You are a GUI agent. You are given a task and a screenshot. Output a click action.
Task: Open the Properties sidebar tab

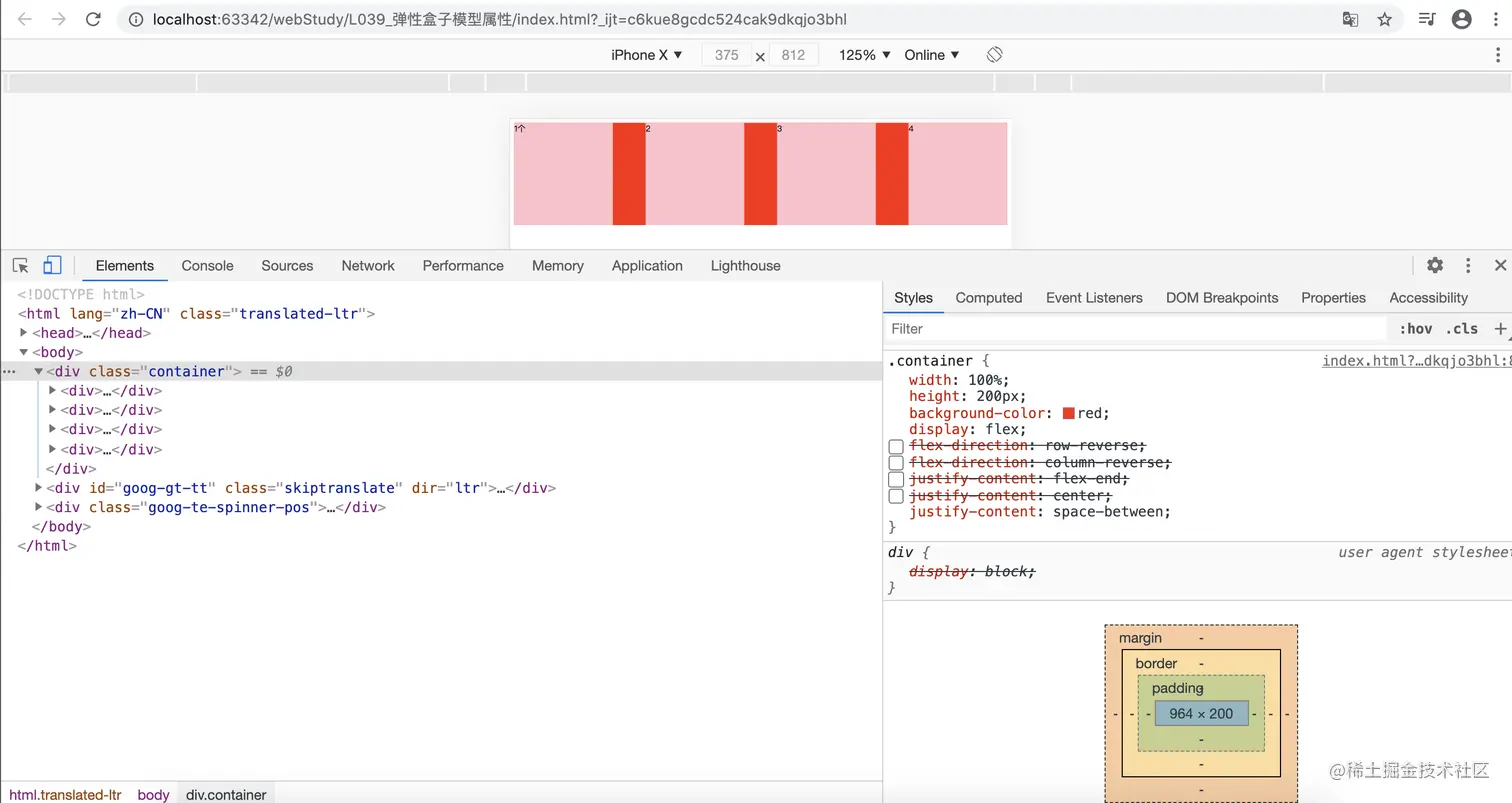[x=1333, y=297]
